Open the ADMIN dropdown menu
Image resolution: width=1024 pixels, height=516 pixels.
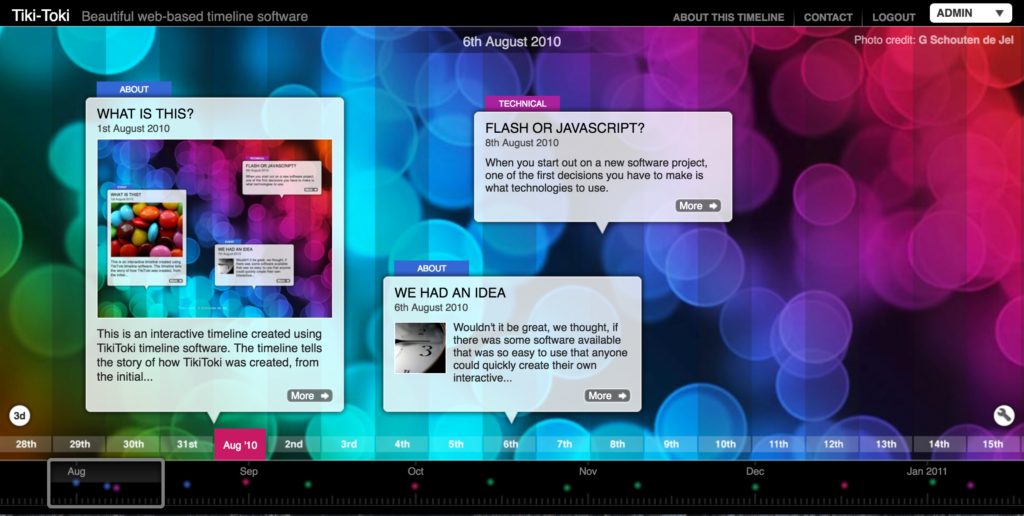coord(970,13)
